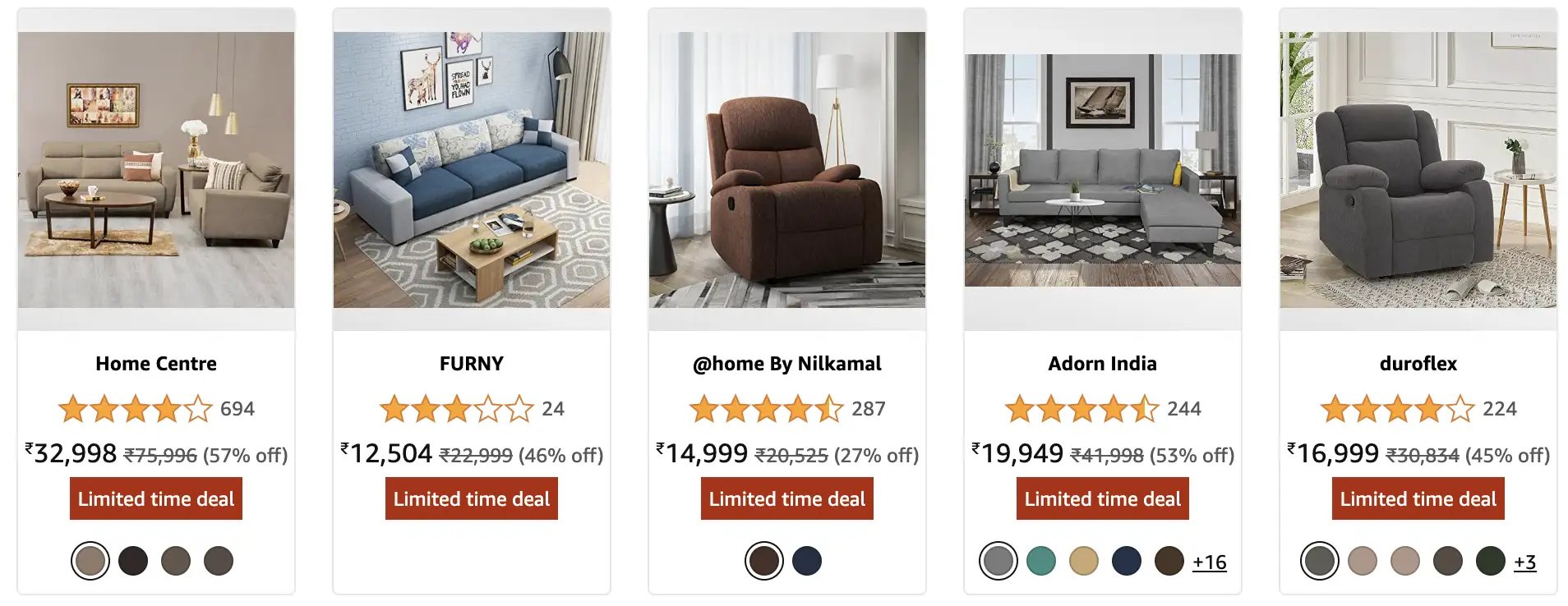
Task: Pick the navy blue swatch under Nilkamal recliner
Action: (x=806, y=562)
